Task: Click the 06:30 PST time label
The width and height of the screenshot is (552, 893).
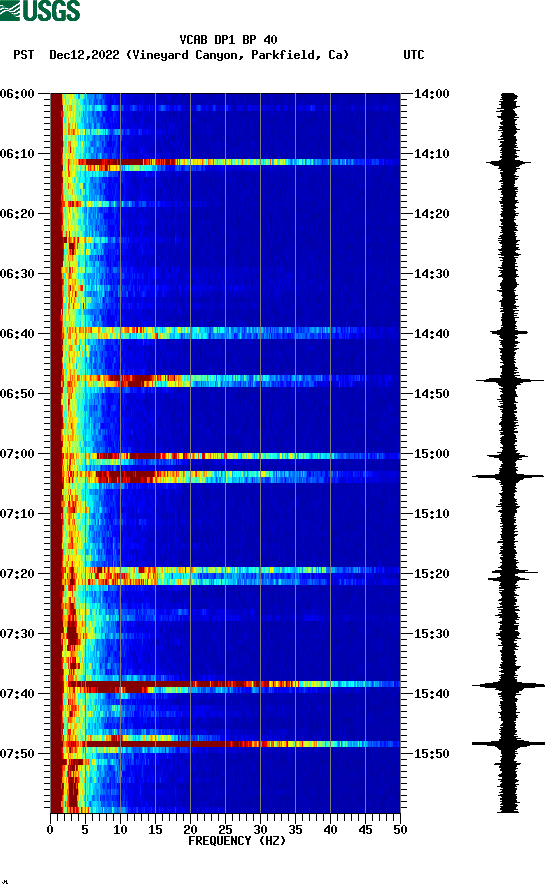Action: [17, 274]
